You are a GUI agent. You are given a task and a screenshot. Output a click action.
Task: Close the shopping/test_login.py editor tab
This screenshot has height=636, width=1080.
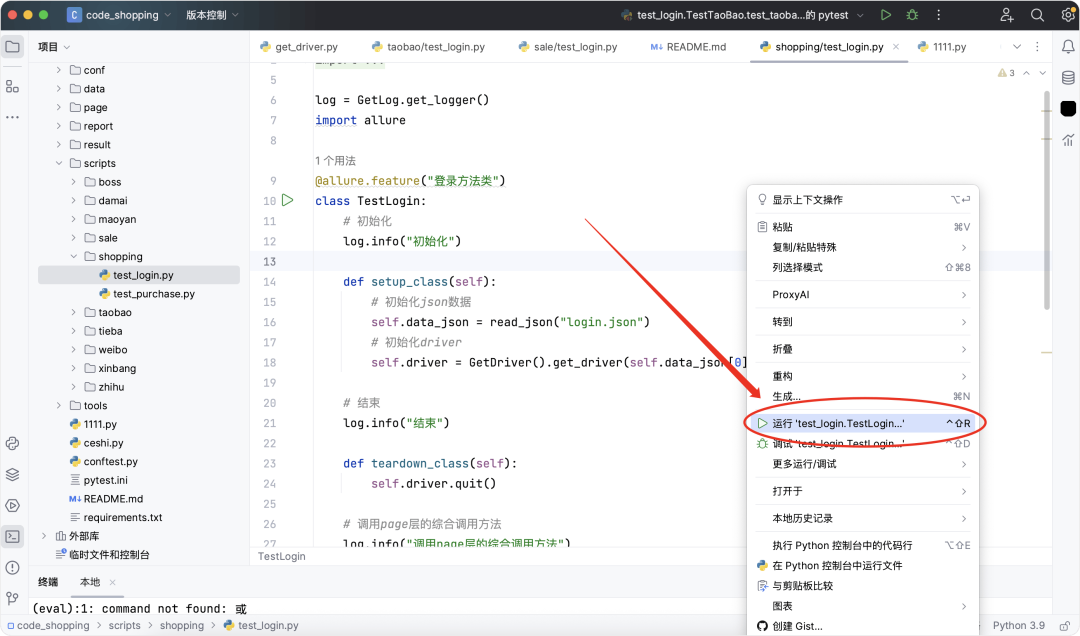coord(895,47)
